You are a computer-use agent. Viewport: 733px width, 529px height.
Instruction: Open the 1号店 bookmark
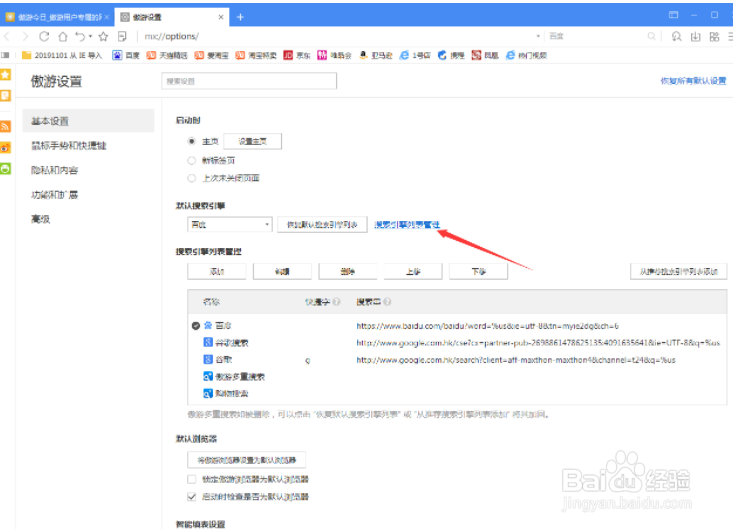[415, 55]
